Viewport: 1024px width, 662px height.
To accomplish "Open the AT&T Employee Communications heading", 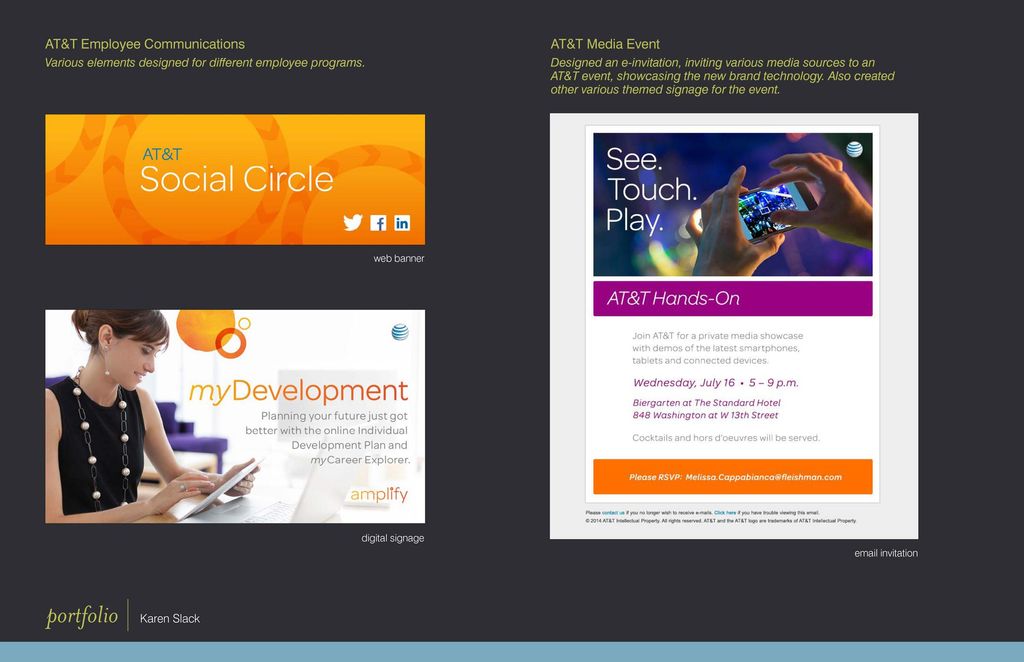I will 144,44.
